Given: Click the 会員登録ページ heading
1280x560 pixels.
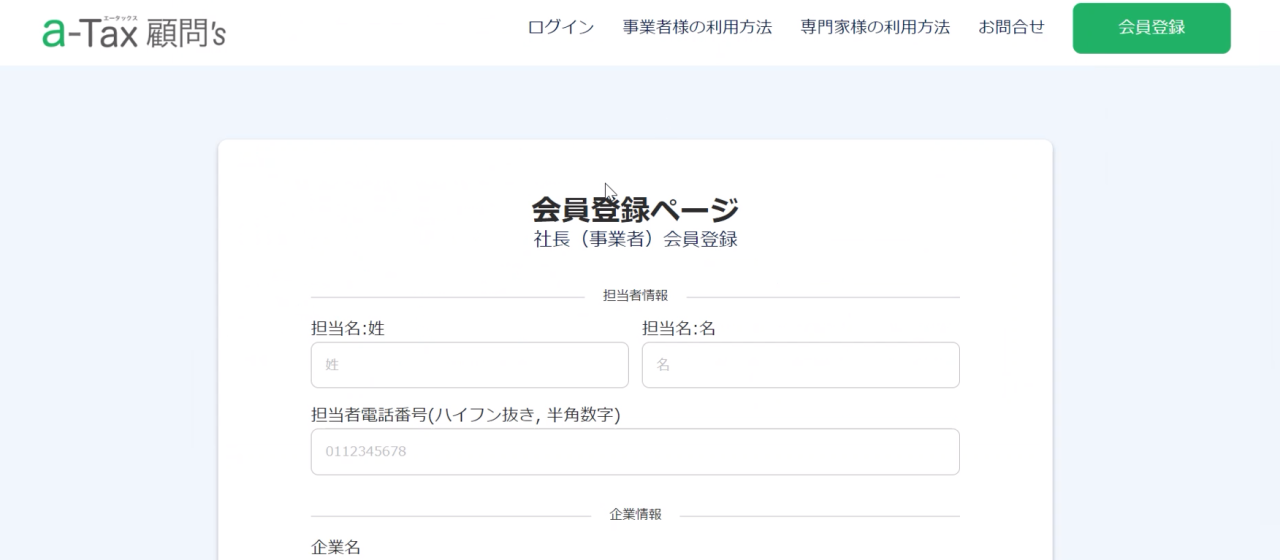Looking at the screenshot, I should (635, 210).
